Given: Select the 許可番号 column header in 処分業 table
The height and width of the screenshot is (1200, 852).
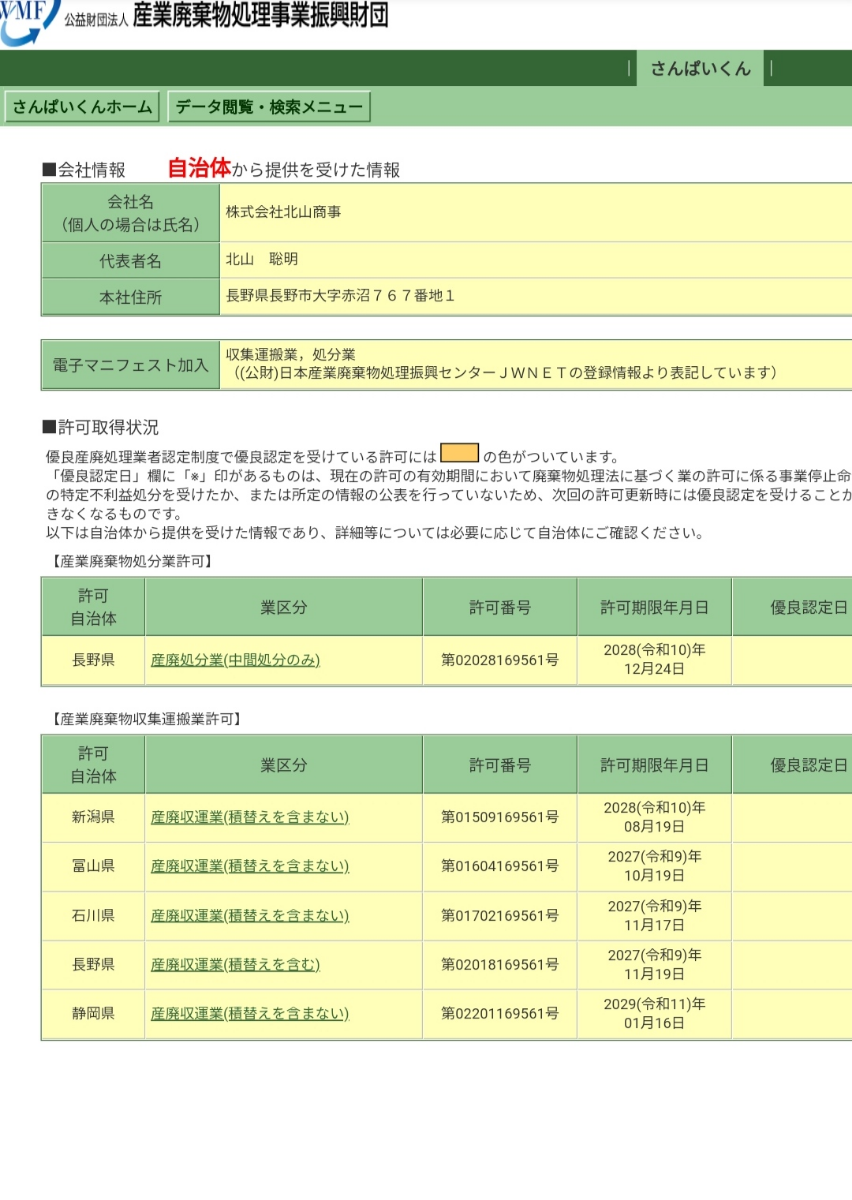Looking at the screenshot, I should click(x=500, y=605).
